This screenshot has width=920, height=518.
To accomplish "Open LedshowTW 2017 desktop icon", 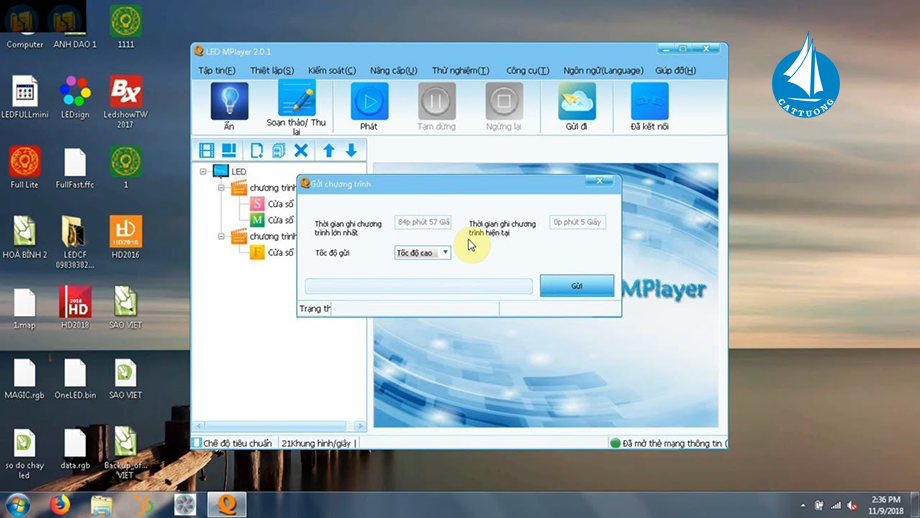I will [126, 101].
